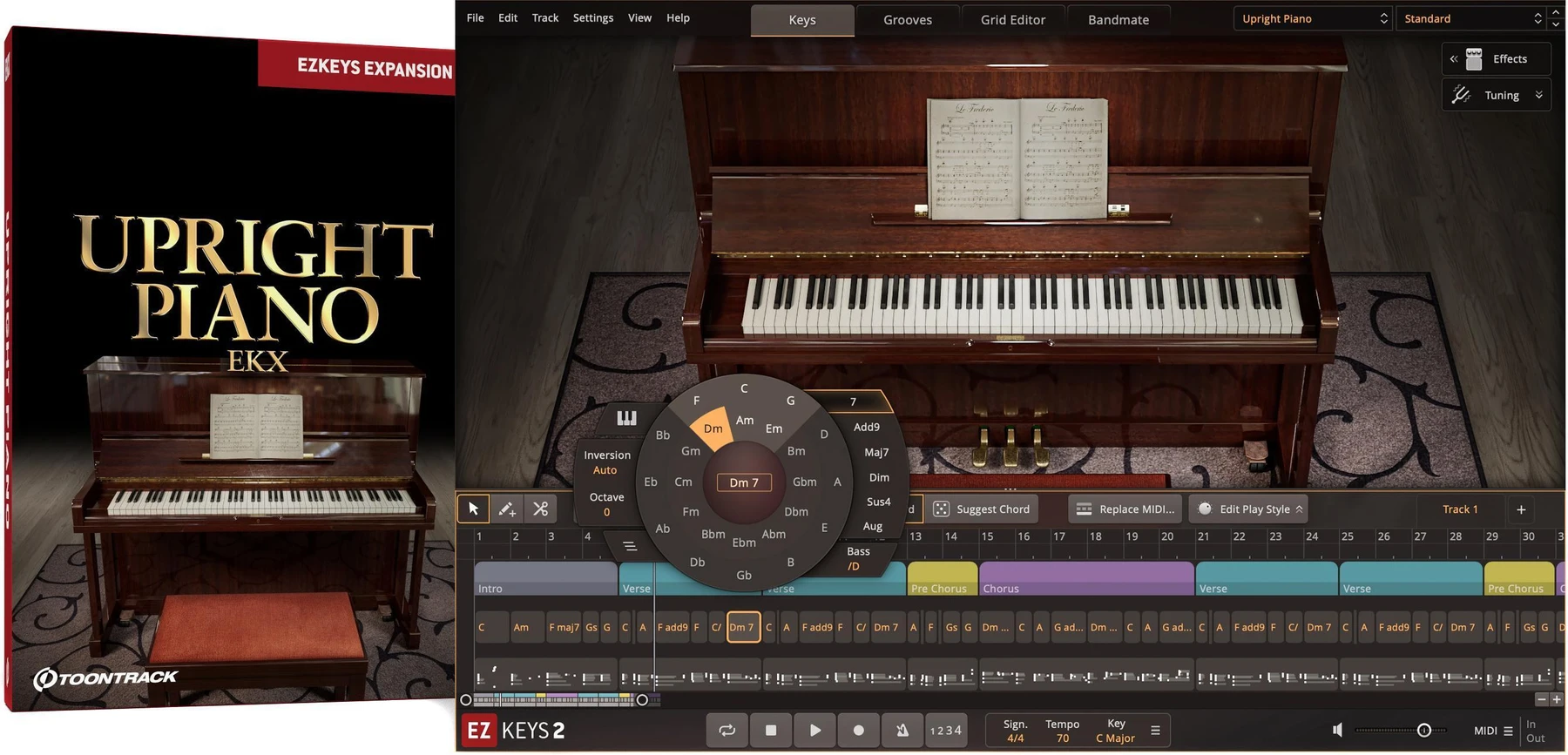This screenshot has width=1568, height=755.
Task: Select the Track 1 tab
Action: pos(1460,509)
